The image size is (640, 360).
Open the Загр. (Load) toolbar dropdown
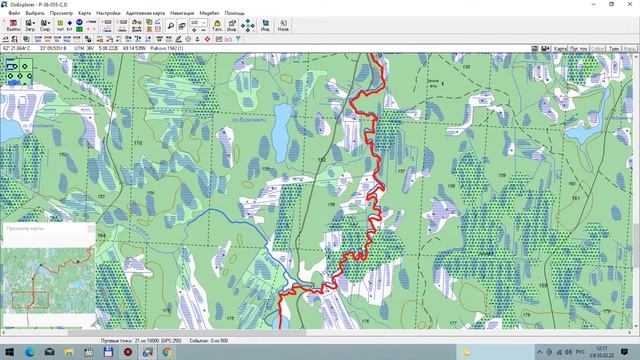pyautogui.click(x=30, y=25)
